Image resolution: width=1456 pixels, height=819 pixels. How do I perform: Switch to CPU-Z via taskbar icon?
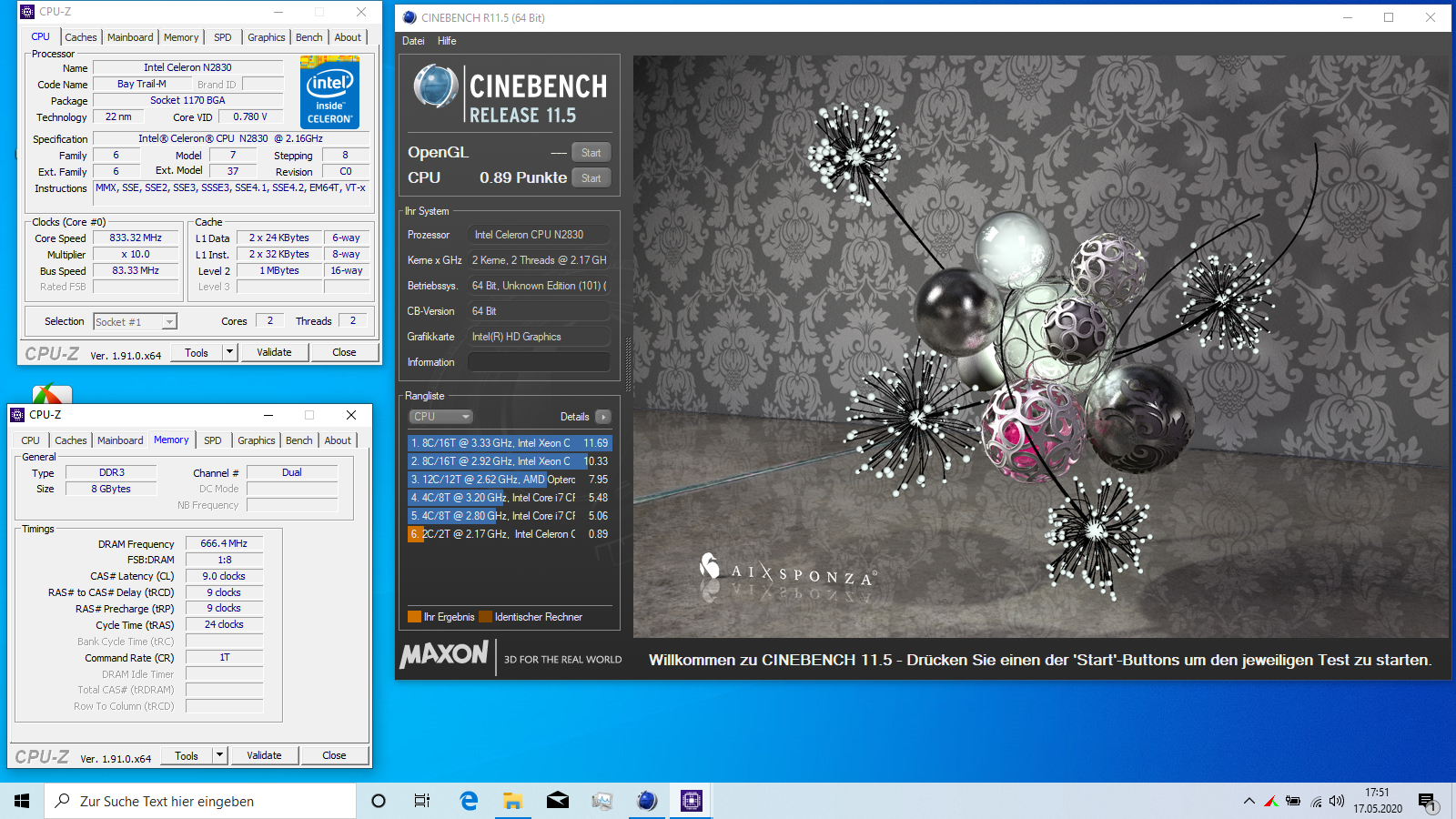(x=692, y=801)
